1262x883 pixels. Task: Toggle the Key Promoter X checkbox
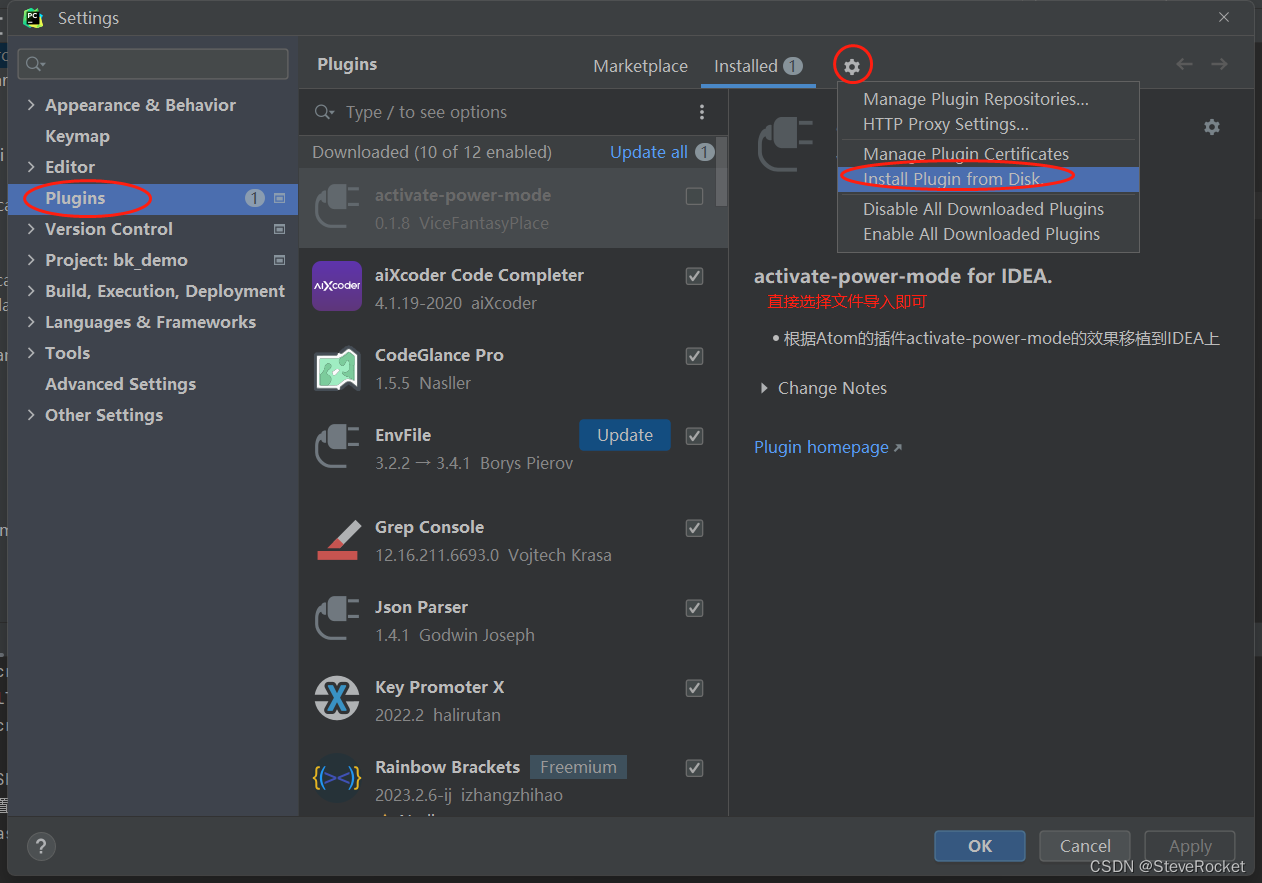pyautogui.click(x=694, y=688)
